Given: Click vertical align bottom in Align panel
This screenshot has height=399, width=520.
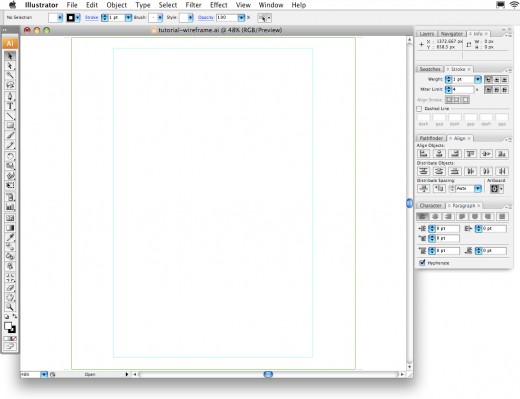Looking at the screenshot, I should pos(502,153).
